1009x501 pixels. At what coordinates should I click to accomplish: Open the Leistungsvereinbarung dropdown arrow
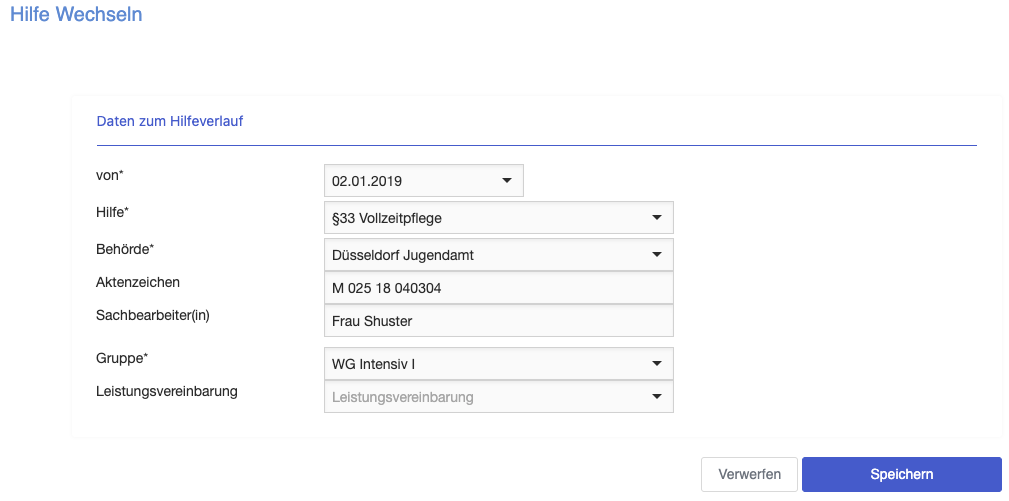pyautogui.click(x=656, y=397)
